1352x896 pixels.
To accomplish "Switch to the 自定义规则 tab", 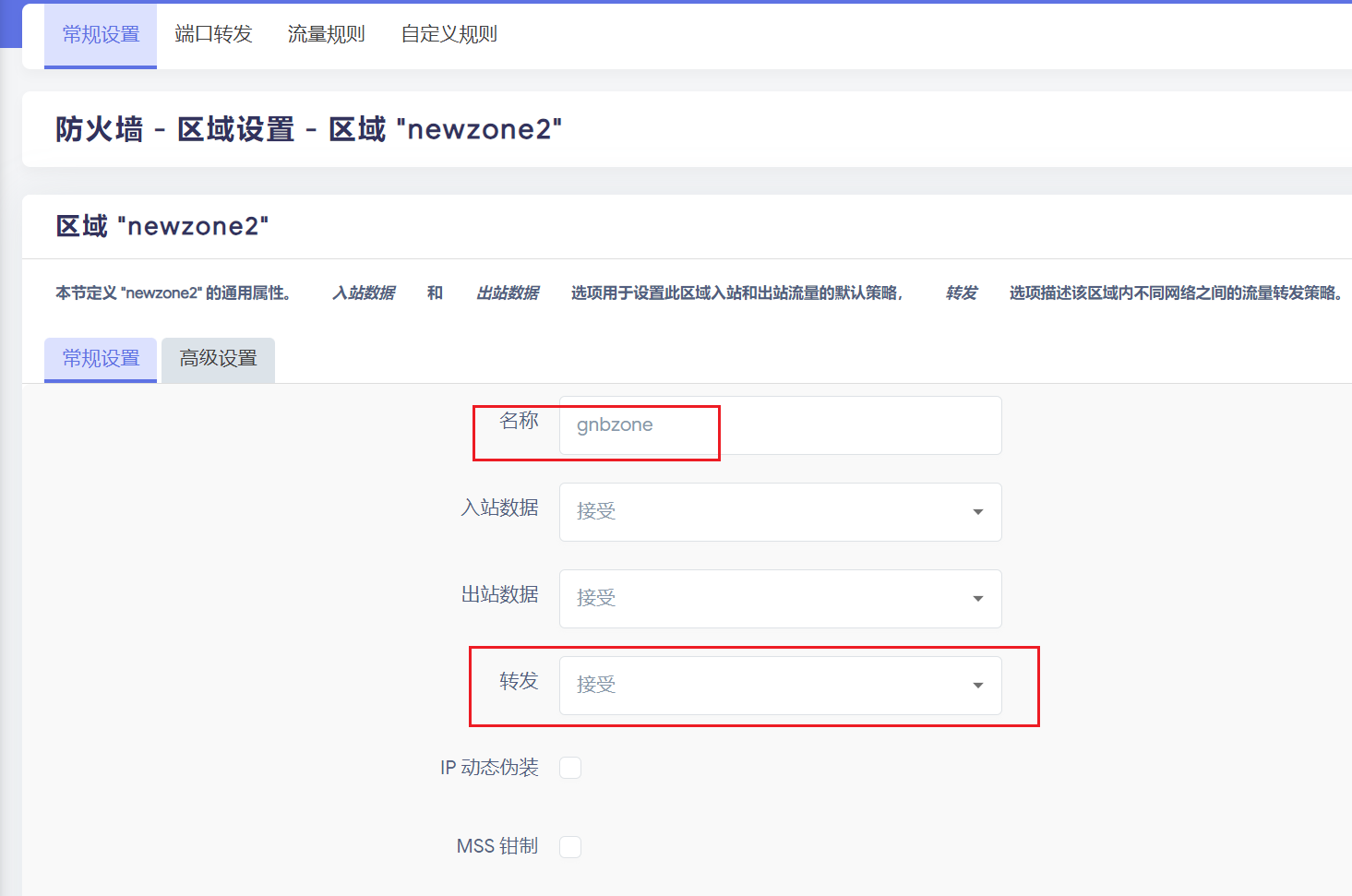I will pyautogui.click(x=448, y=33).
